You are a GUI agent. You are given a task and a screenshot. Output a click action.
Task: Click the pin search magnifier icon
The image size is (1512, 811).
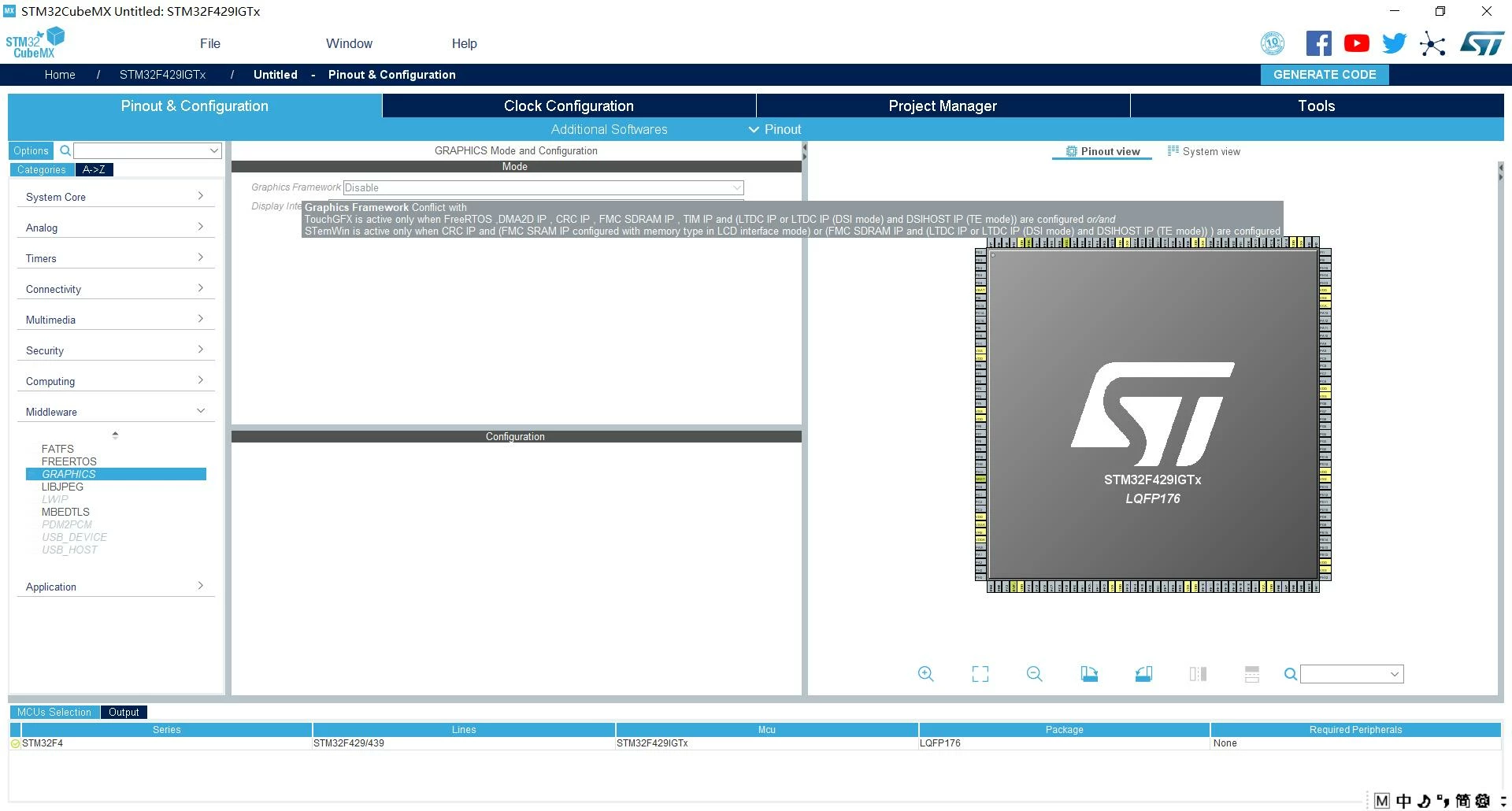point(1291,674)
